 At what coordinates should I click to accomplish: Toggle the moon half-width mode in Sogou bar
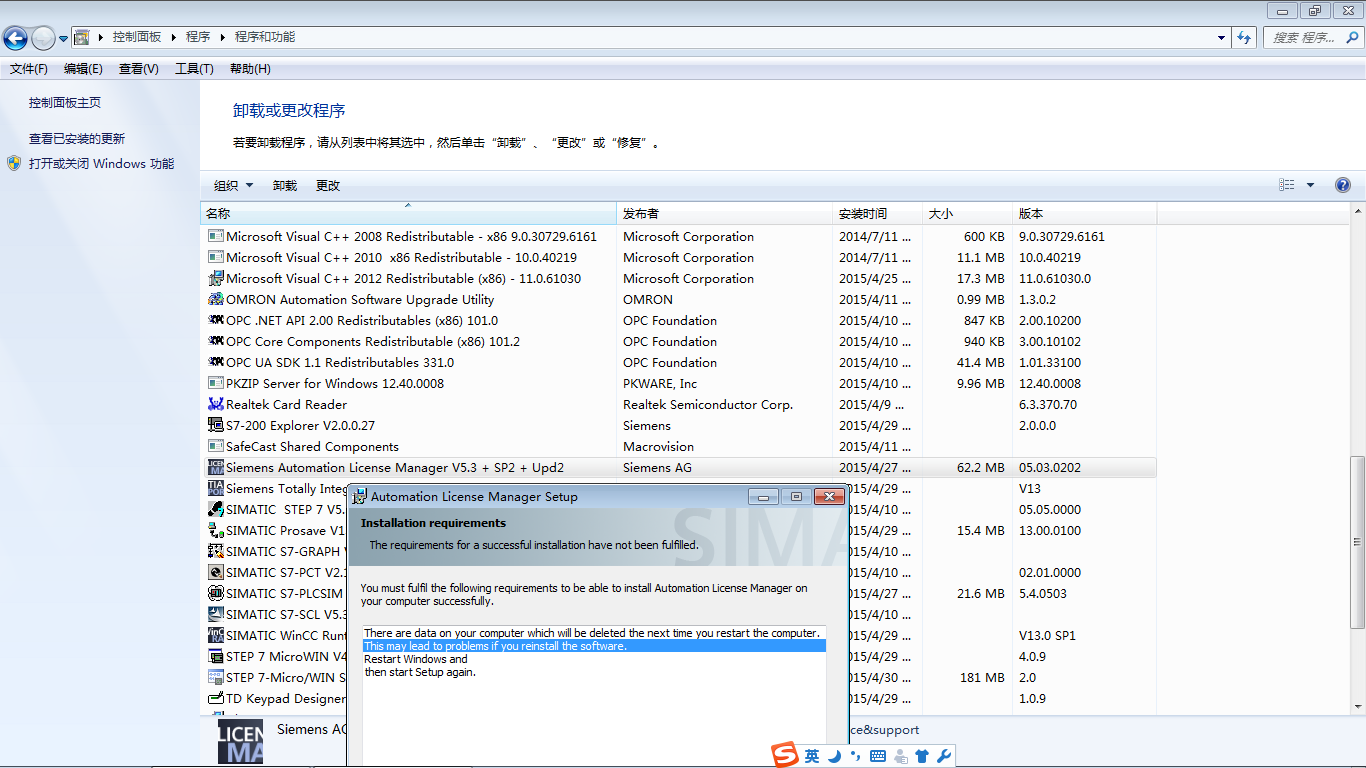pos(834,757)
